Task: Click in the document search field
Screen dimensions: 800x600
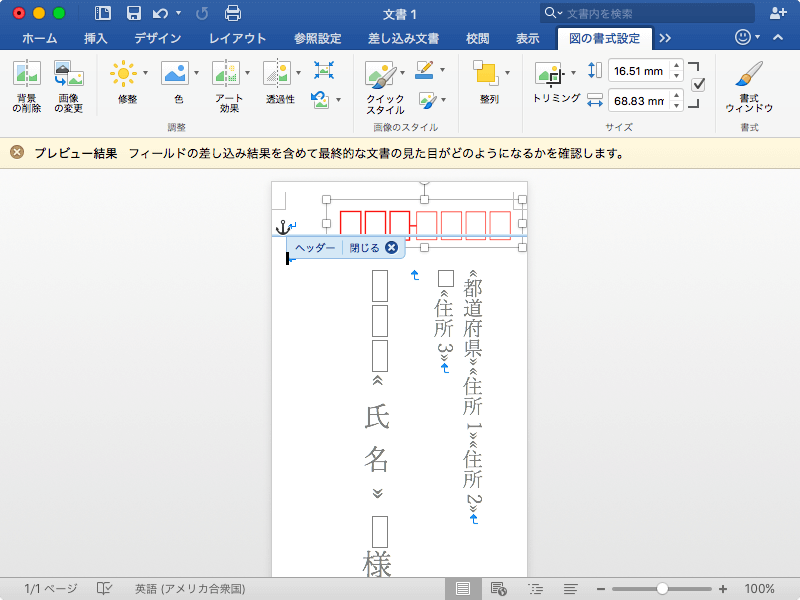Action: click(x=648, y=13)
